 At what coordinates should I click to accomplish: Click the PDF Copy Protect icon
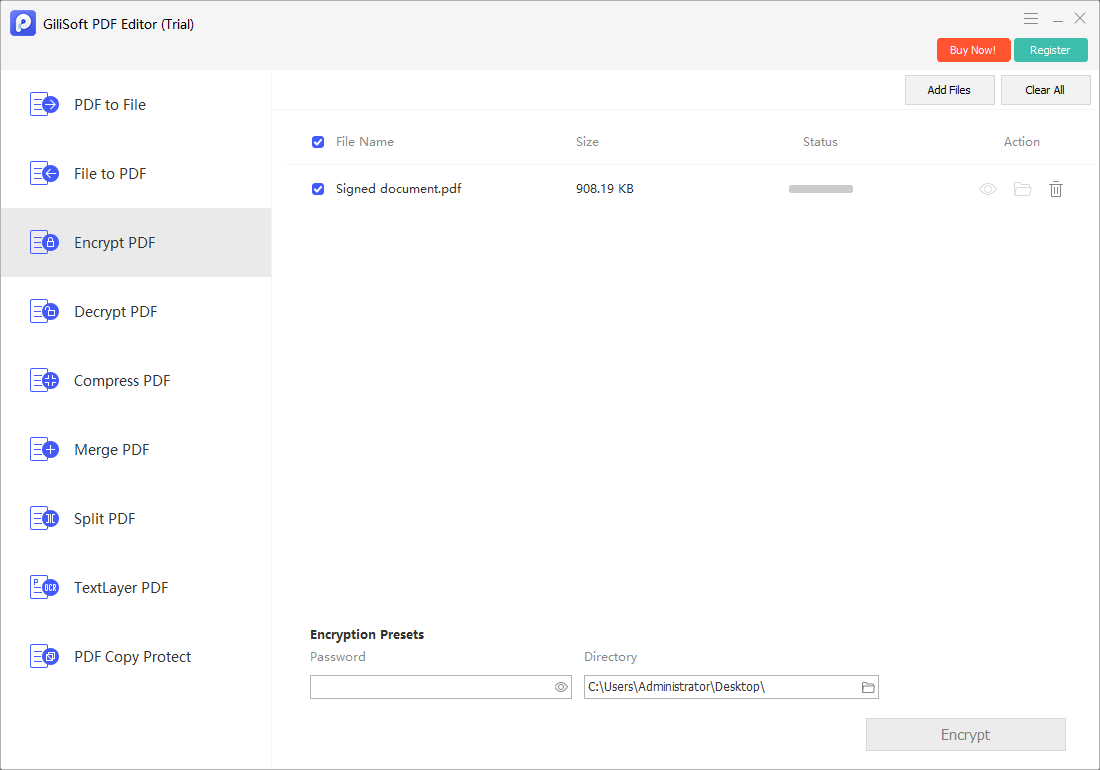[44, 657]
